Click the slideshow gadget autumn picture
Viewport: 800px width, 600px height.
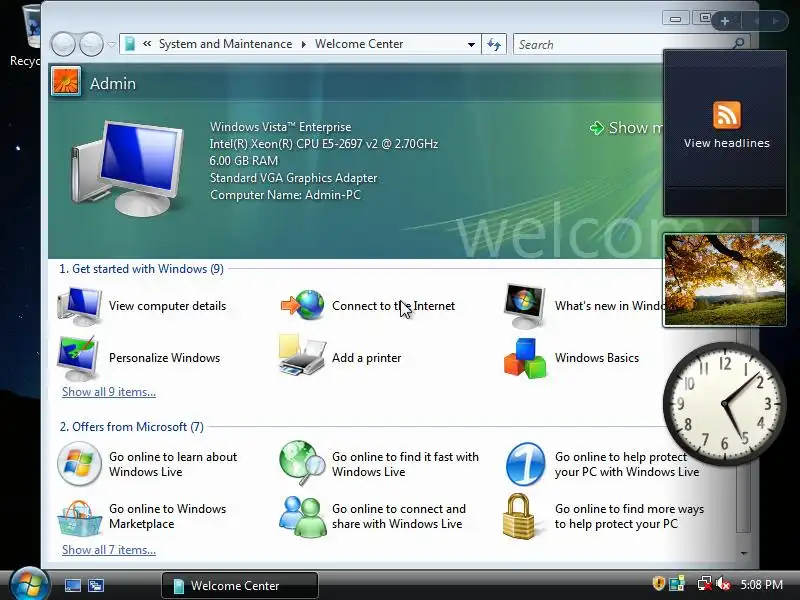[x=724, y=280]
